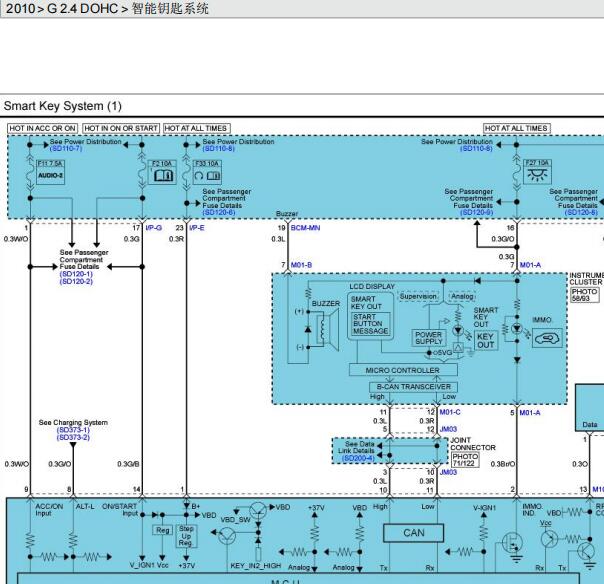The width and height of the screenshot is (604, 584).
Task: Click the 0.3Br/O wire label
Action: [502, 464]
